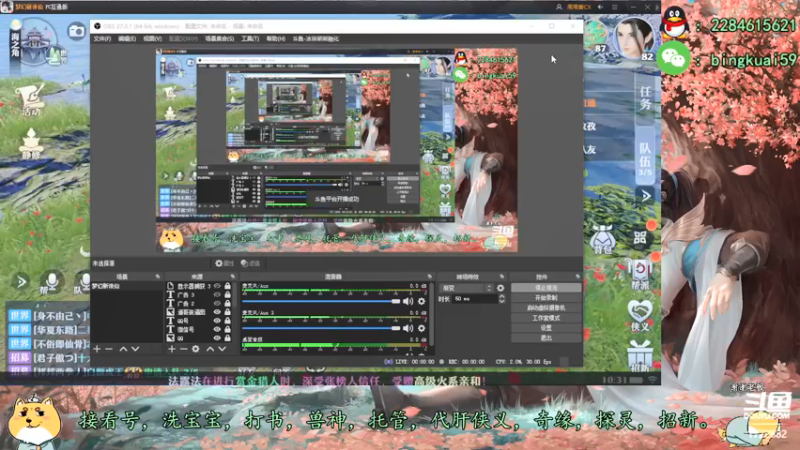Viewport: 800px width, 450px height.
Task: Toggle visibility eye of 广告 3 source
Action: (217, 295)
